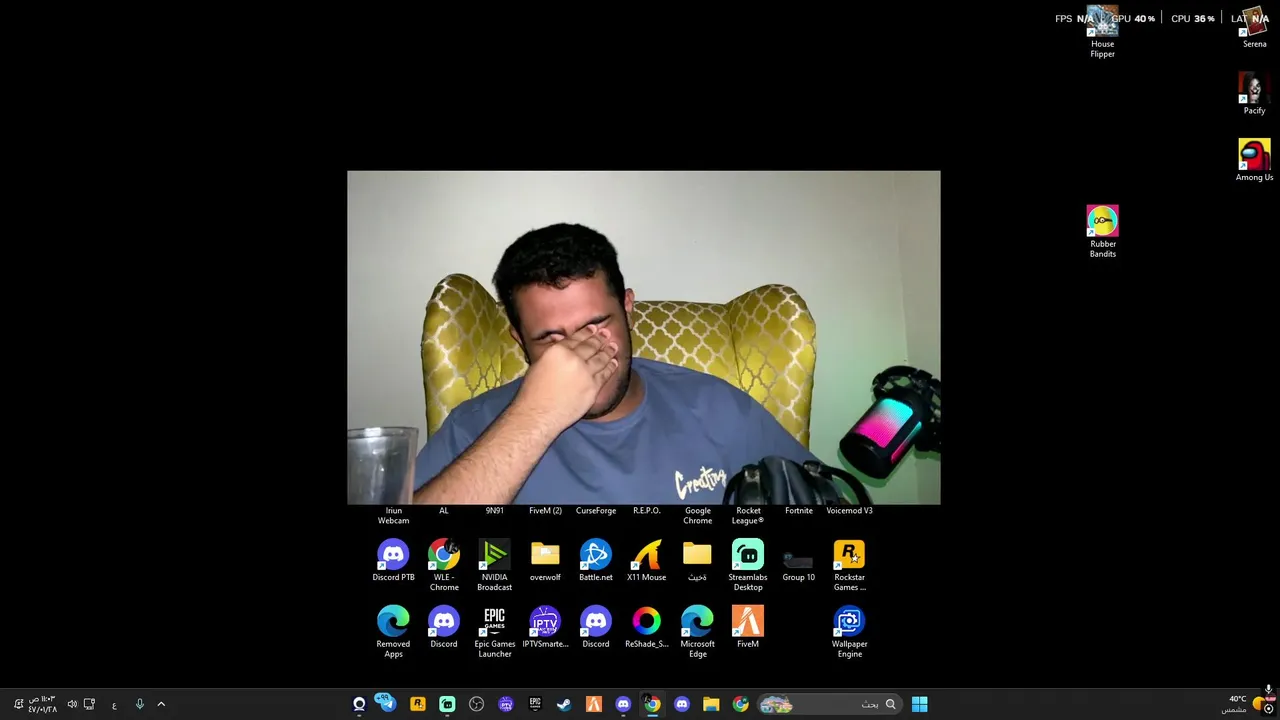Select the ReShade_S... desktop icon
This screenshot has width=1280, height=720.
coord(646,627)
